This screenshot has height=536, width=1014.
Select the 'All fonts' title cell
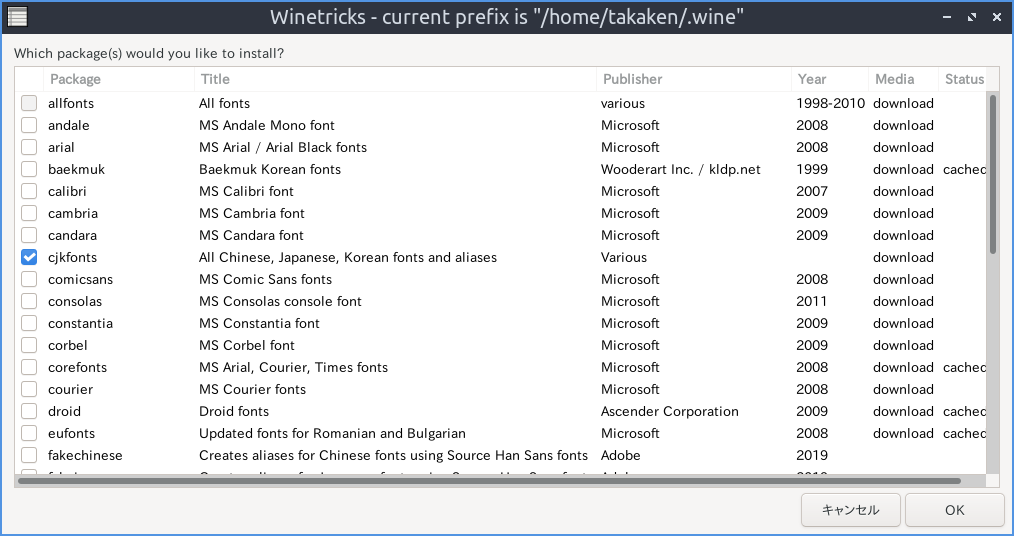tap(224, 103)
